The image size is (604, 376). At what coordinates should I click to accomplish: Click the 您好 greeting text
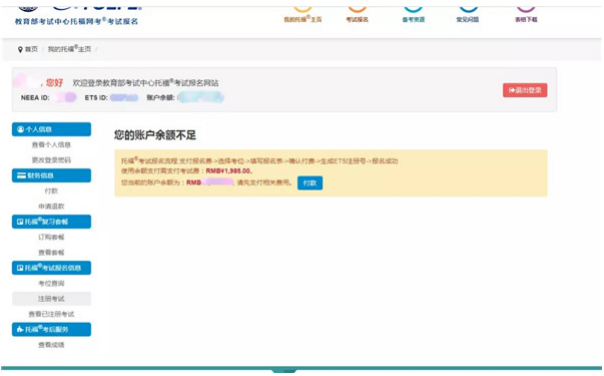pyautogui.click(x=54, y=82)
